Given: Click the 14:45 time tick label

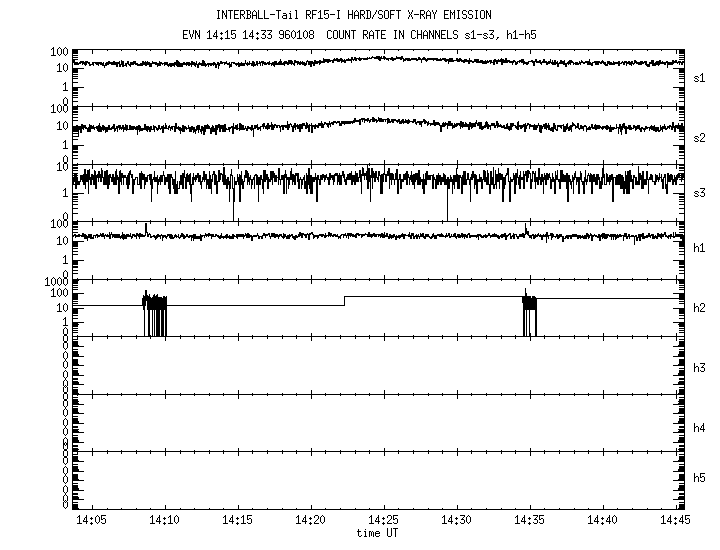Looking at the screenshot, I should point(674,521).
